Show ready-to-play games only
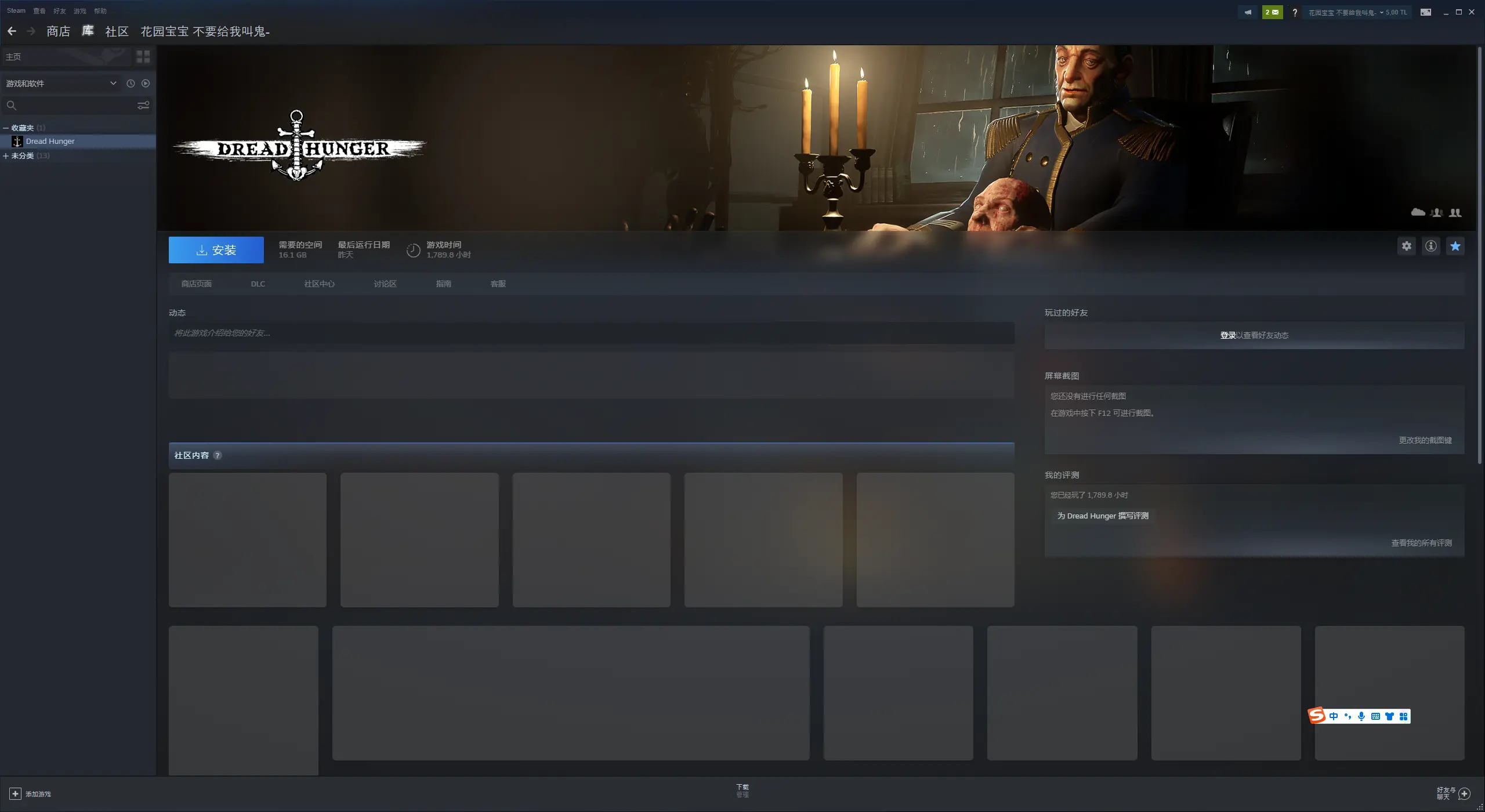The height and width of the screenshot is (812, 1485). tap(146, 84)
